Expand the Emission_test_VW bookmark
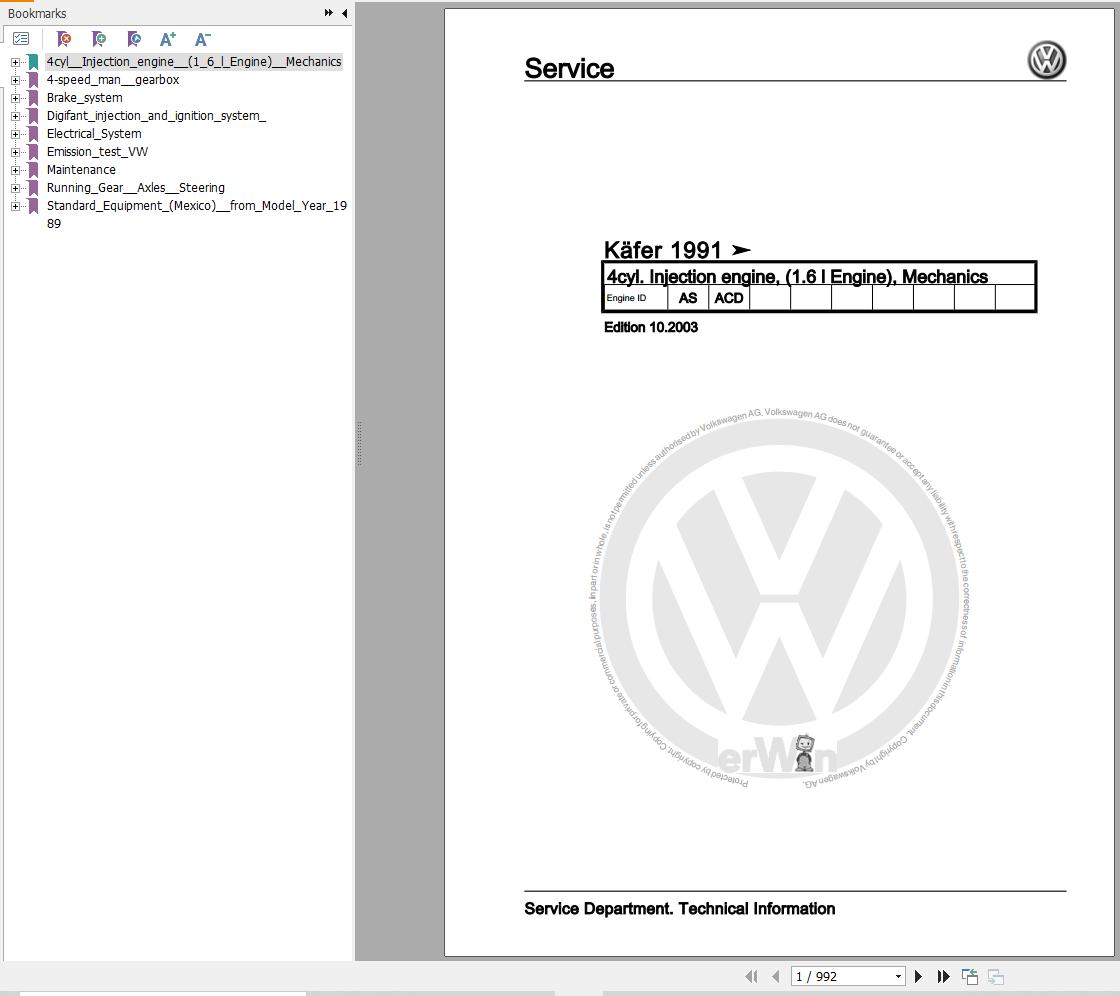Image resolution: width=1120 pixels, height=996 pixels. pos(15,151)
